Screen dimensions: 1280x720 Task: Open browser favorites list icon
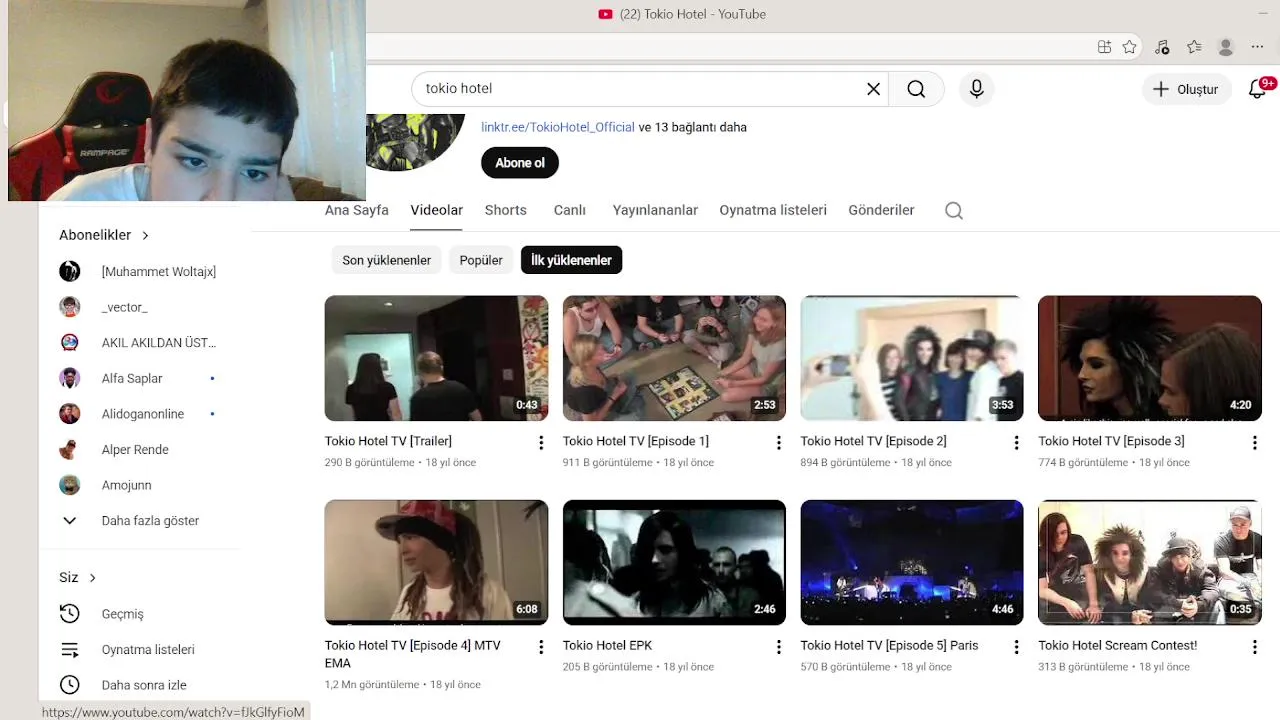[1194, 47]
